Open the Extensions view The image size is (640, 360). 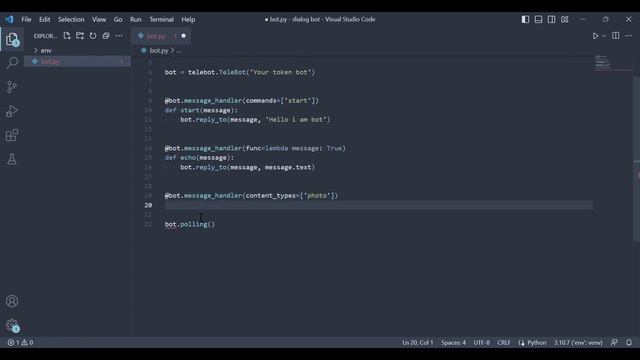pos(12,135)
